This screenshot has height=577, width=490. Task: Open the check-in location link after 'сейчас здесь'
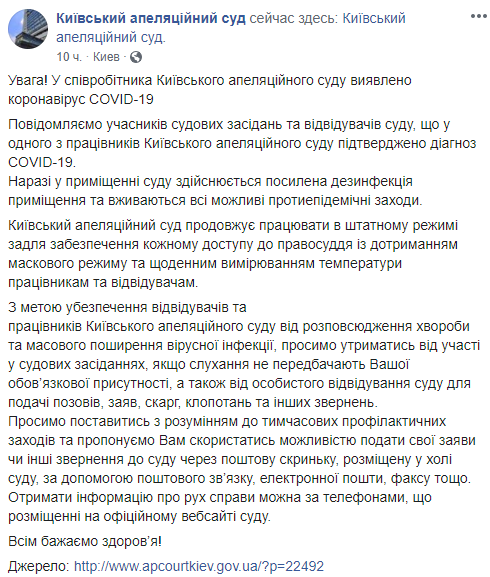(x=231, y=28)
